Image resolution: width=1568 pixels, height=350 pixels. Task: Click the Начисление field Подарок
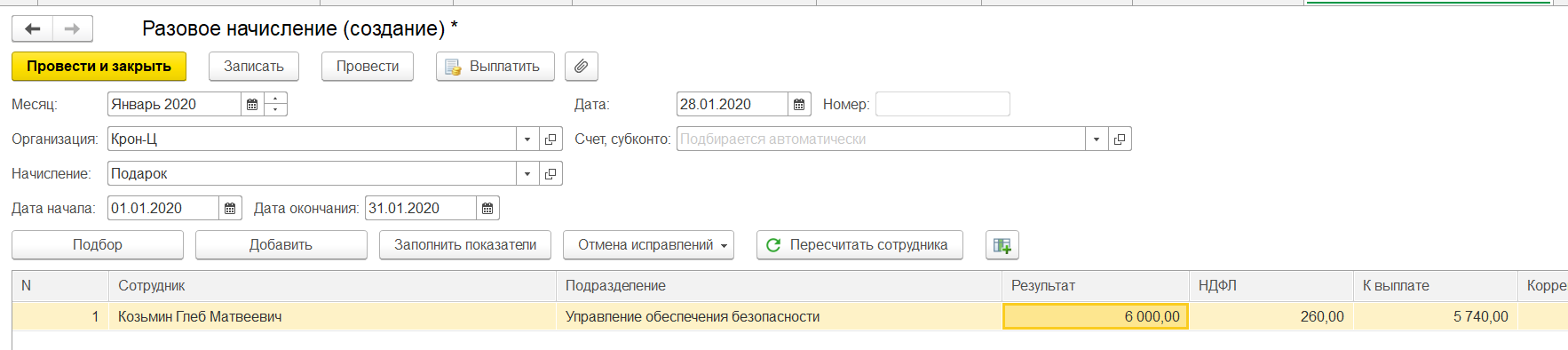[312, 174]
